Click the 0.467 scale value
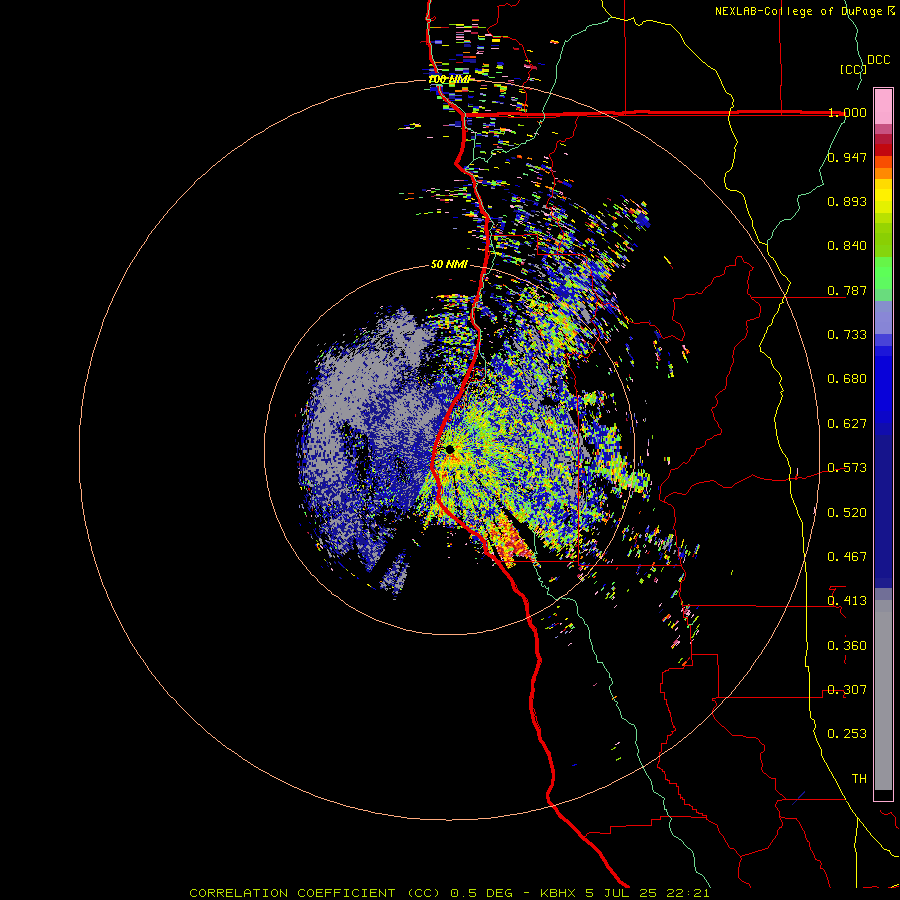This screenshot has width=900, height=900. click(x=847, y=557)
